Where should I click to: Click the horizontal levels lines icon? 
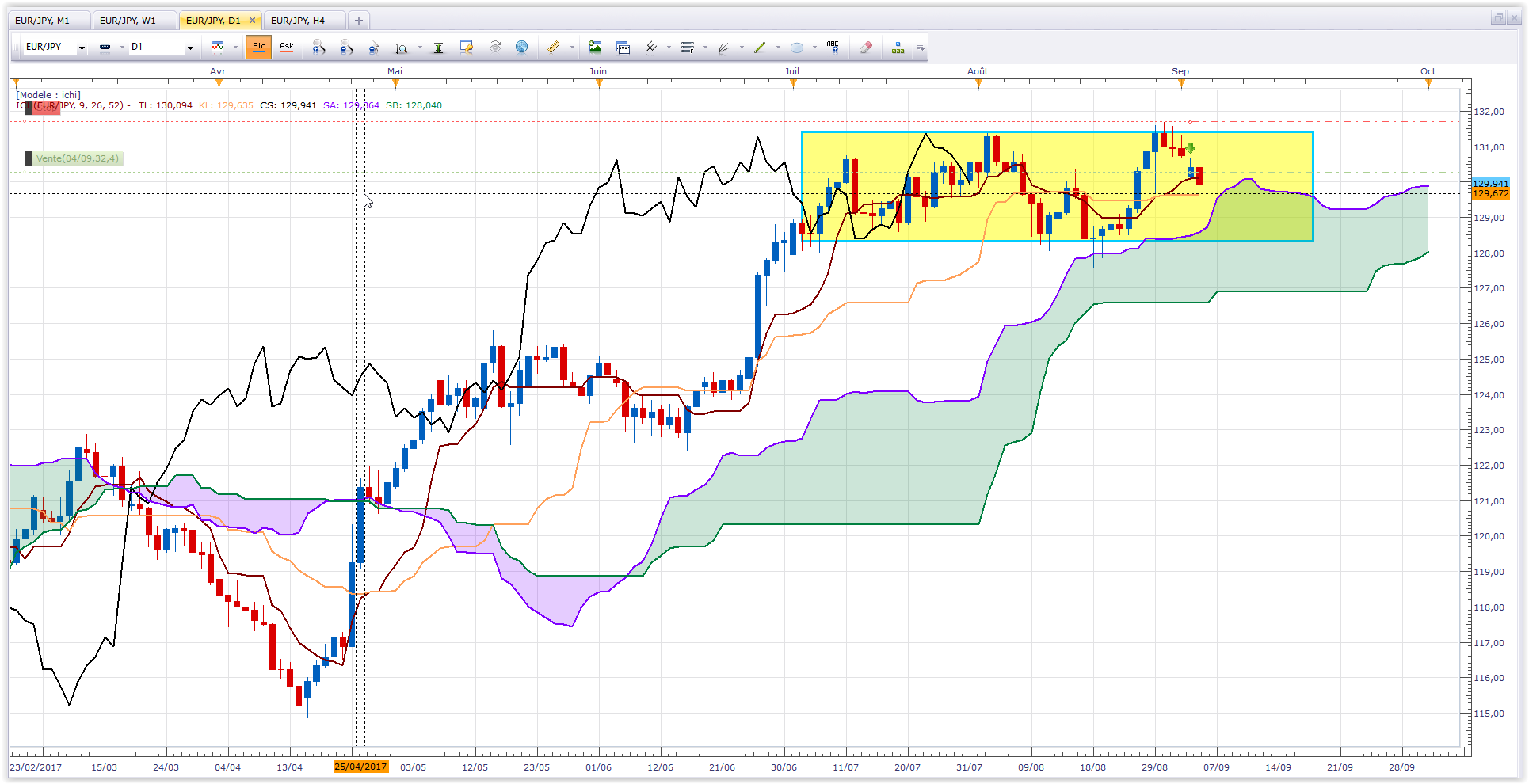[x=687, y=48]
